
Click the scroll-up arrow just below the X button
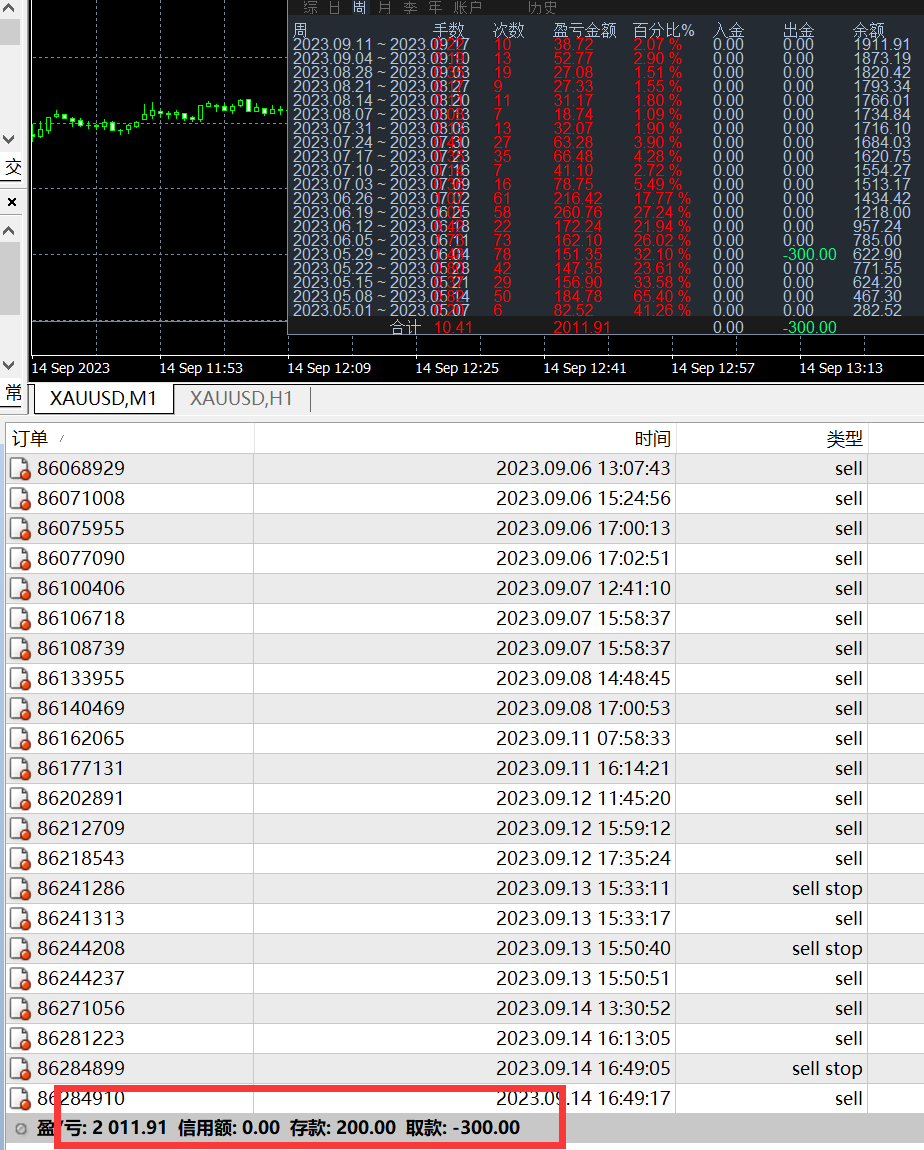coord(9,230)
